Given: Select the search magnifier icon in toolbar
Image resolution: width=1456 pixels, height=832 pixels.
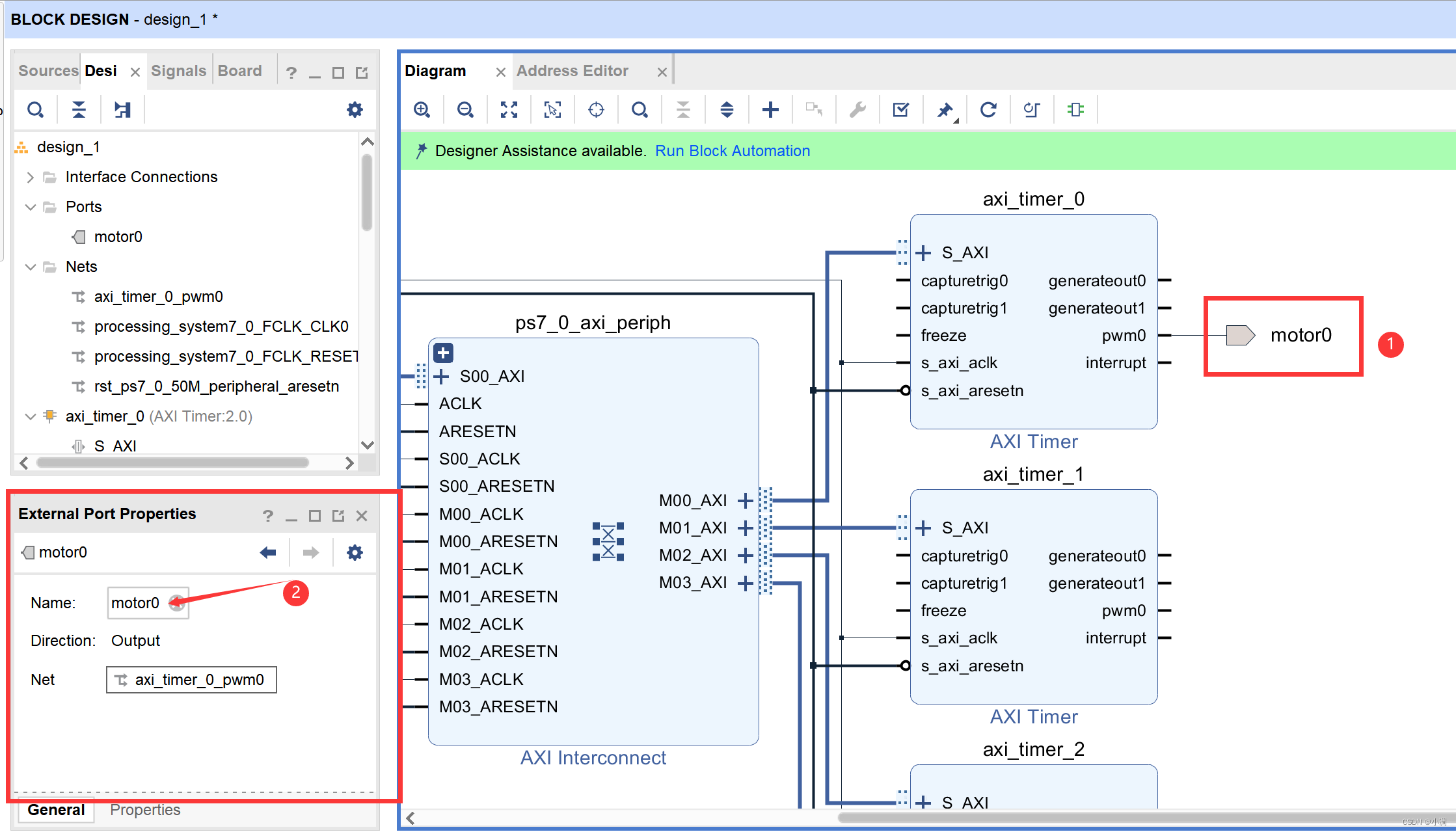Looking at the screenshot, I should click(640, 109).
